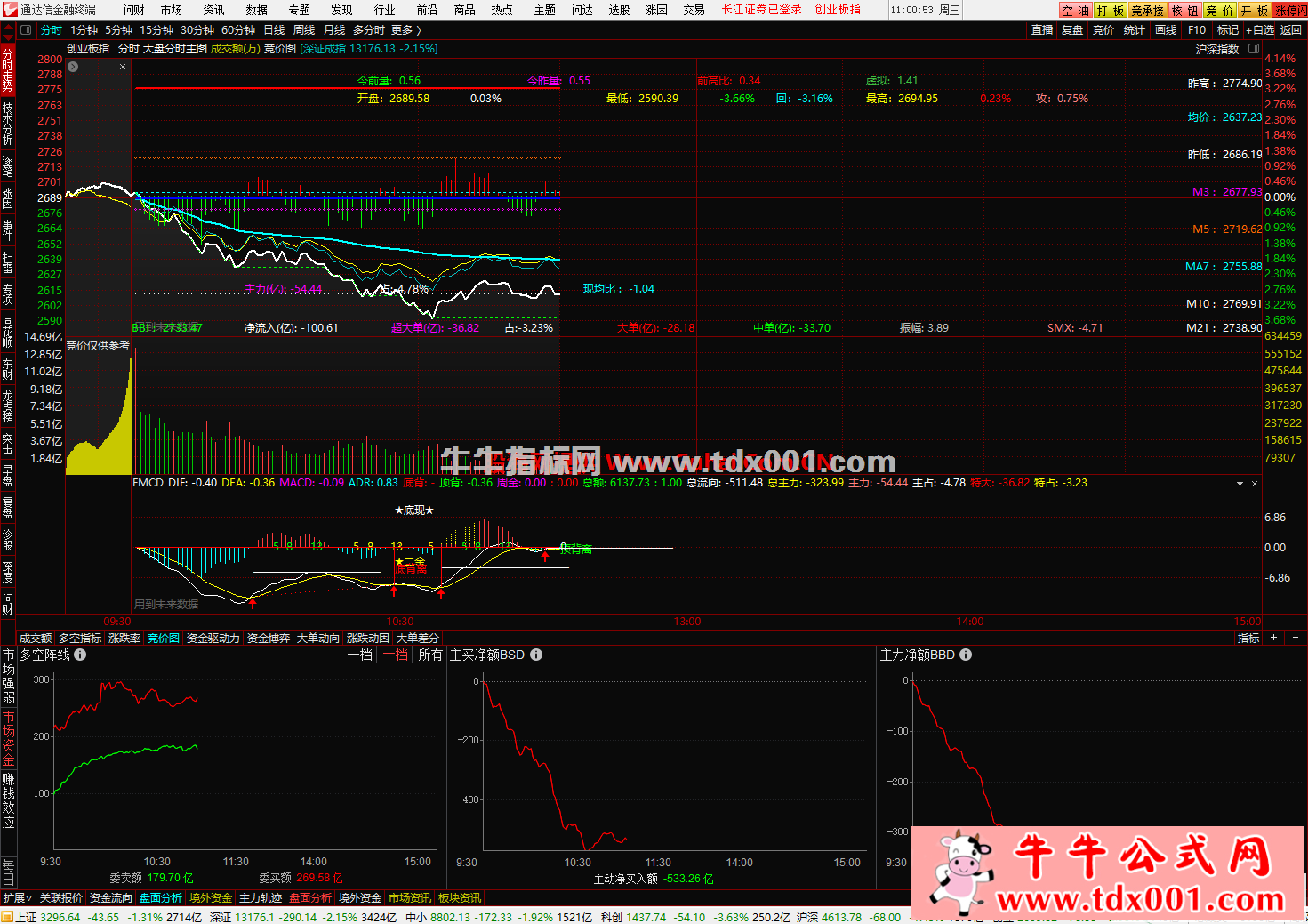Switch to 周线 period
Screen dimensions: 1308x924
pos(304,30)
